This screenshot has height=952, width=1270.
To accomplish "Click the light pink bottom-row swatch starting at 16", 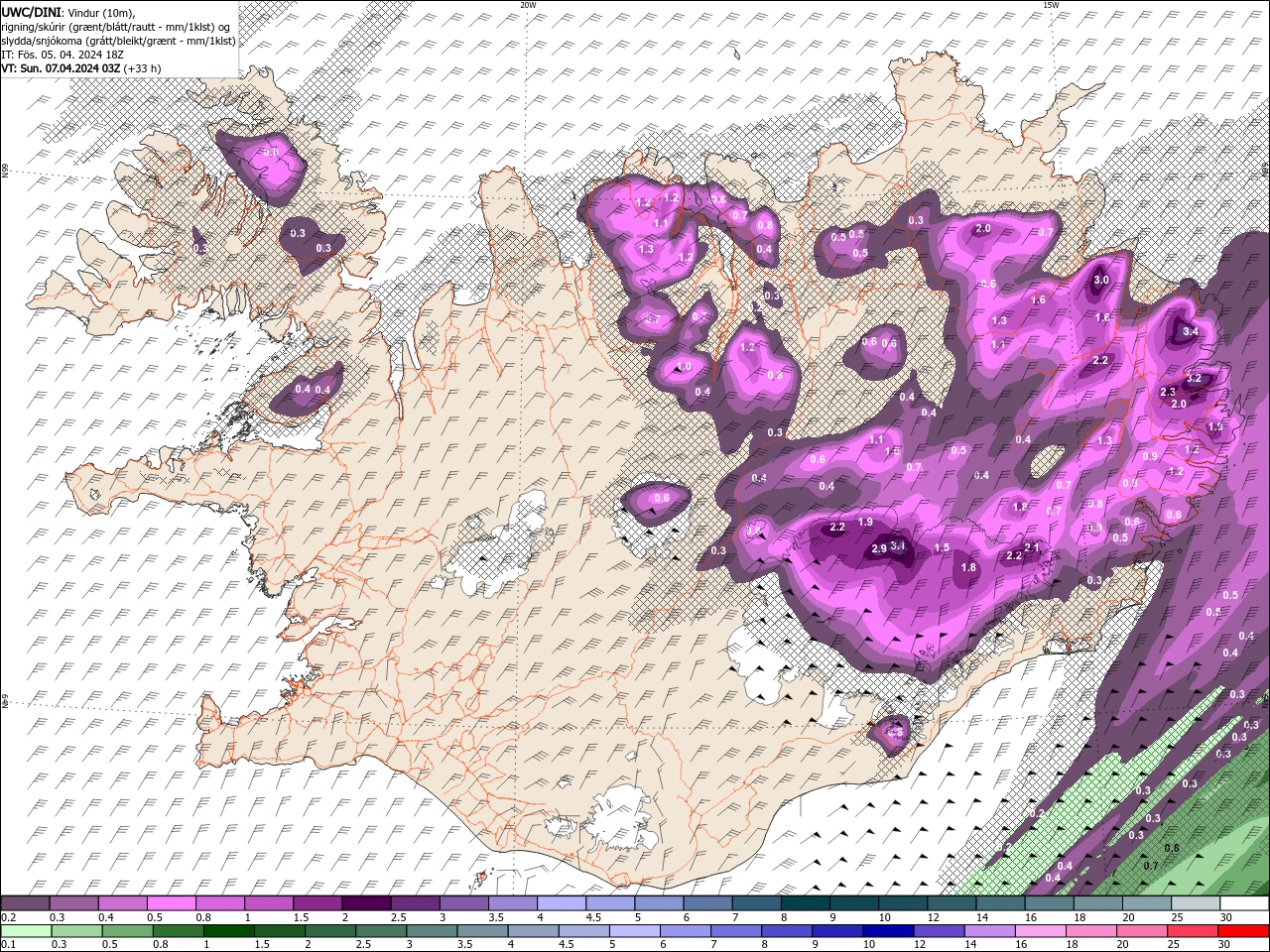I will 1040,931.
